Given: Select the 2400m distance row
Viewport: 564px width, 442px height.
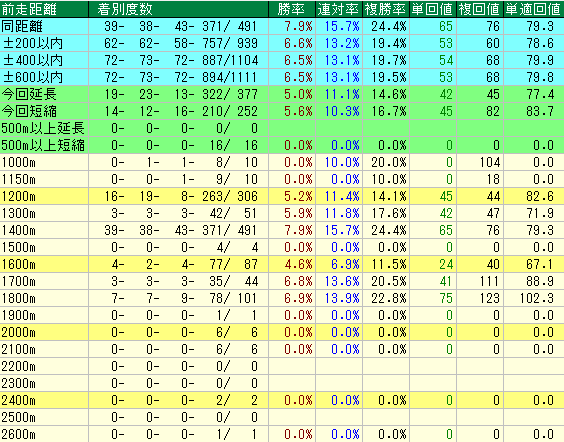Looking at the screenshot, I should [x=282, y=400].
